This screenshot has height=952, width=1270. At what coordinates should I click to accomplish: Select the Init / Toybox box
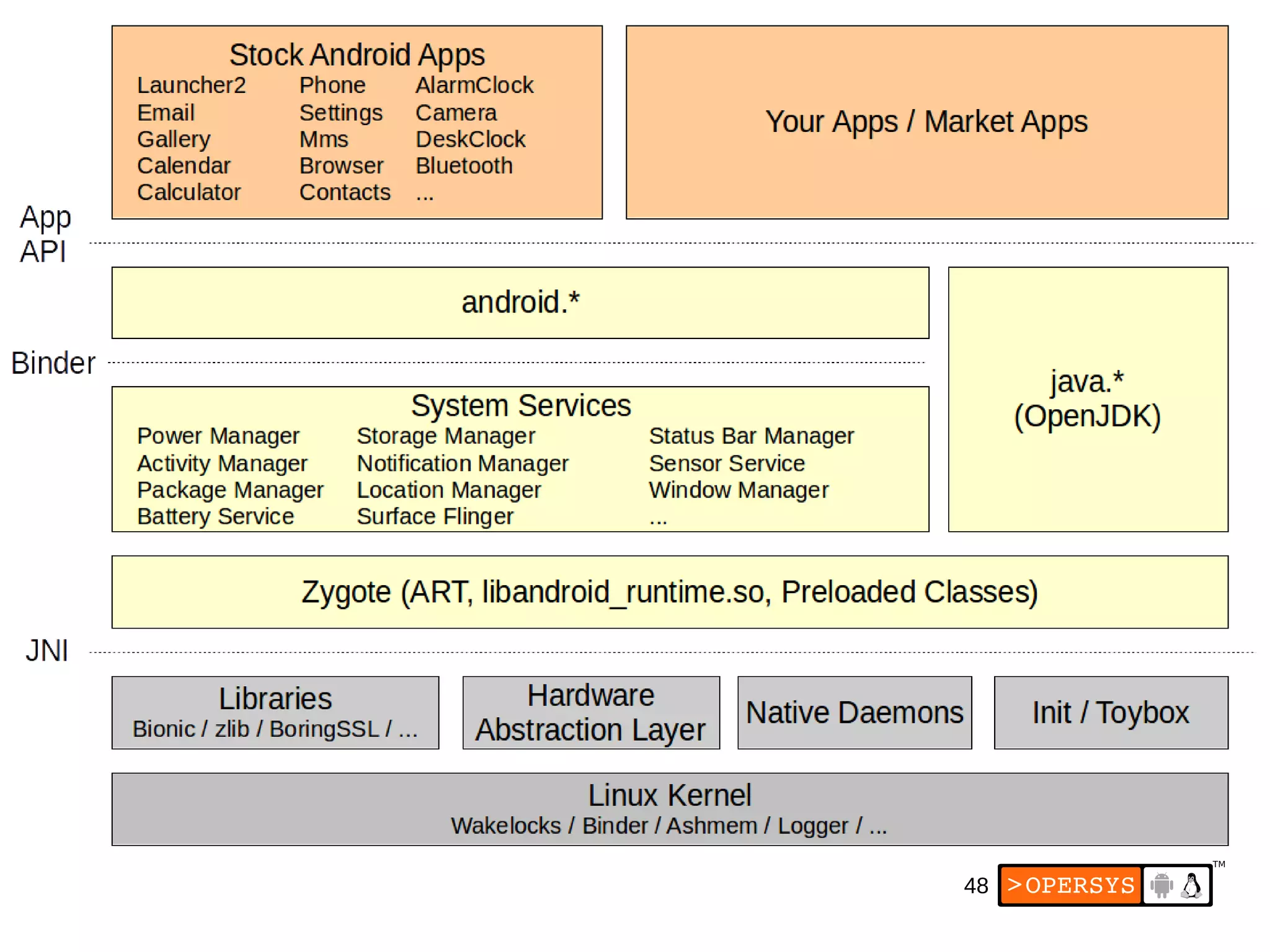pyautogui.click(x=1110, y=712)
